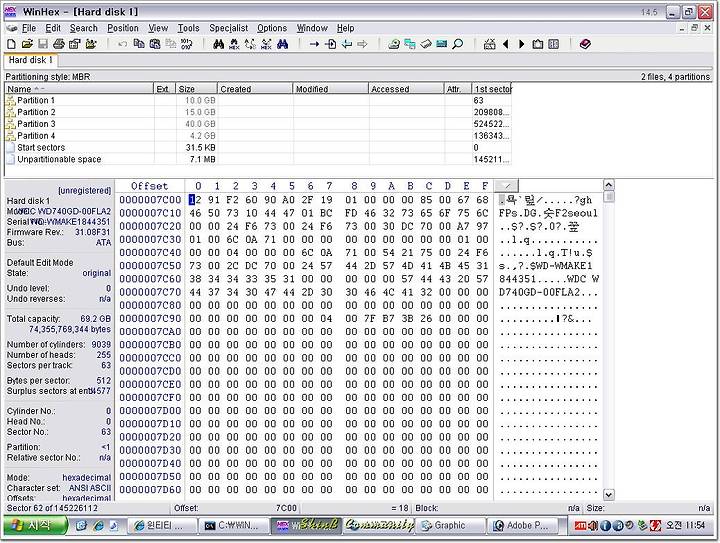Click the magnifier analysis icon

click(457, 44)
